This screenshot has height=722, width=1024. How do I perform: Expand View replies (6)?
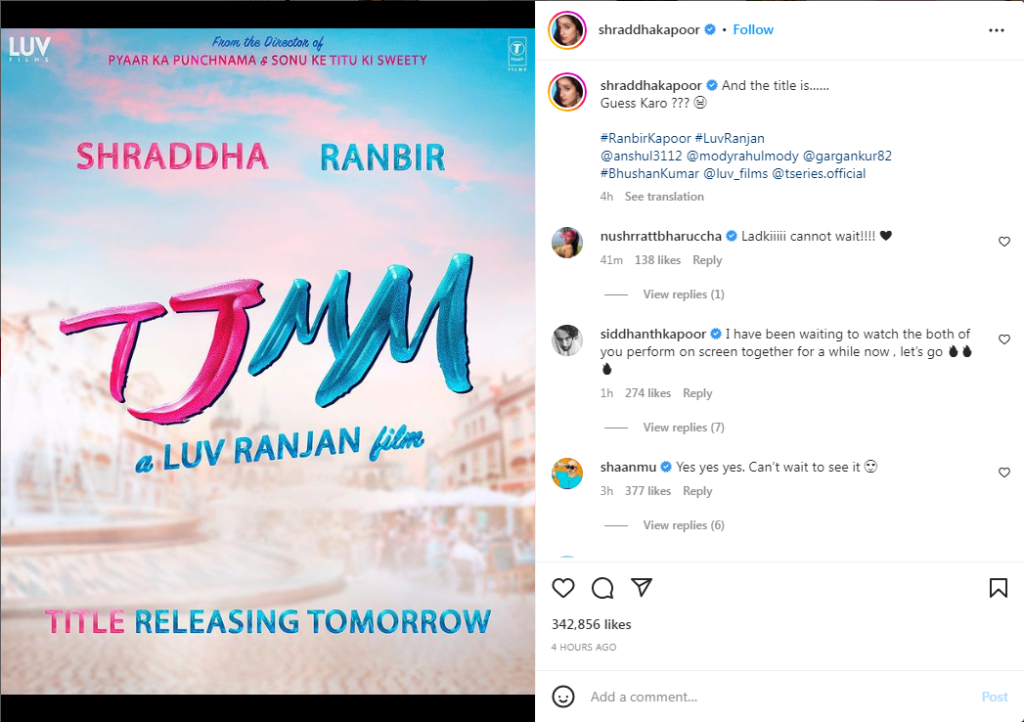[x=683, y=526]
